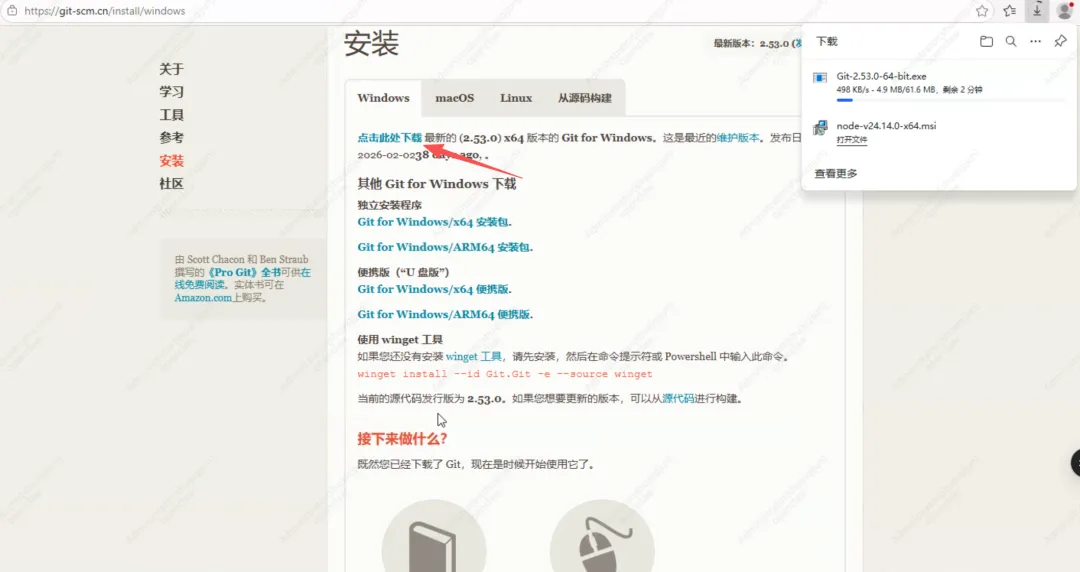Click the 下载 panel title
Image resolution: width=1080 pixels, height=572 pixels.
click(x=827, y=41)
